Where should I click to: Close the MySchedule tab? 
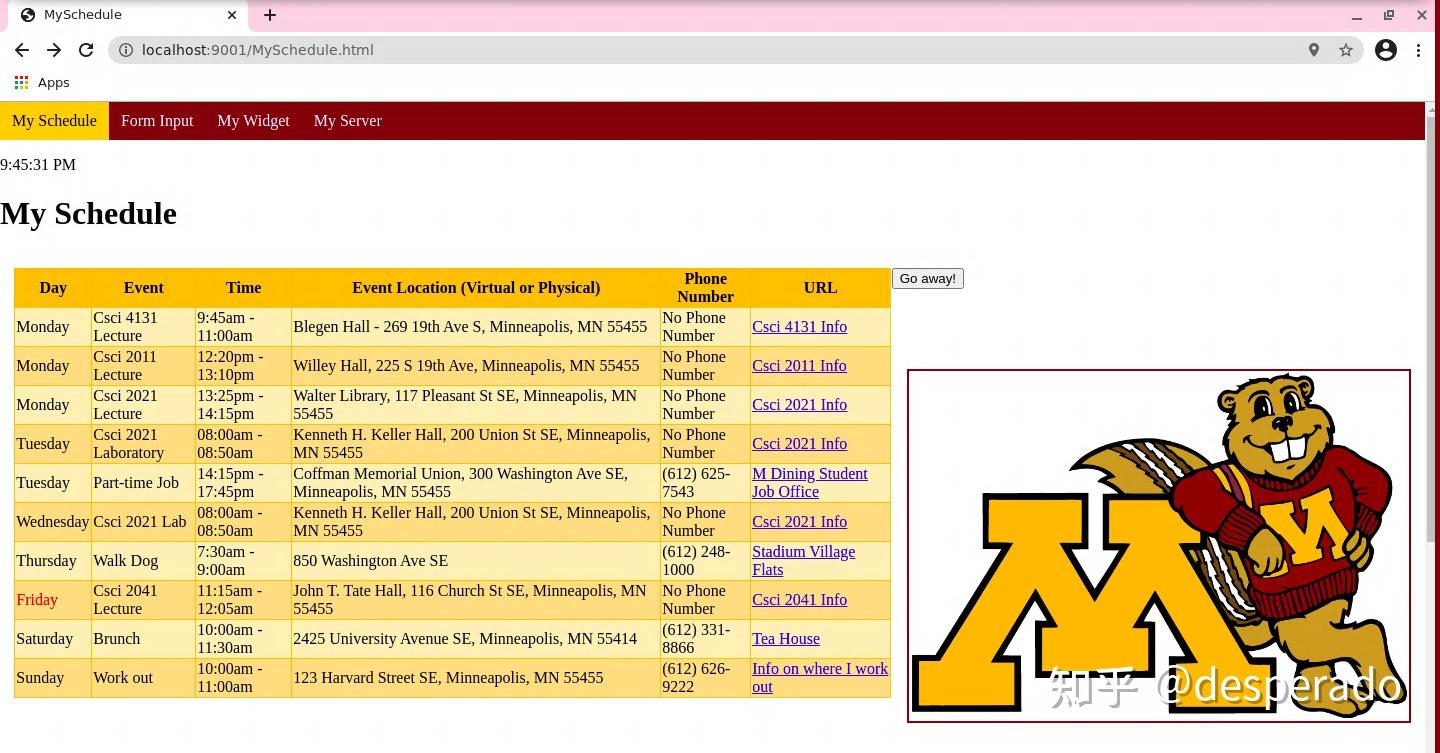[x=232, y=15]
